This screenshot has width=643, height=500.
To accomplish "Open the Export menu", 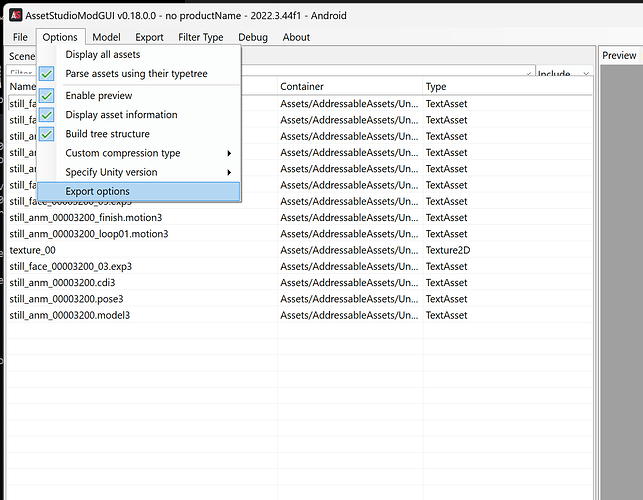I will pyautogui.click(x=149, y=37).
